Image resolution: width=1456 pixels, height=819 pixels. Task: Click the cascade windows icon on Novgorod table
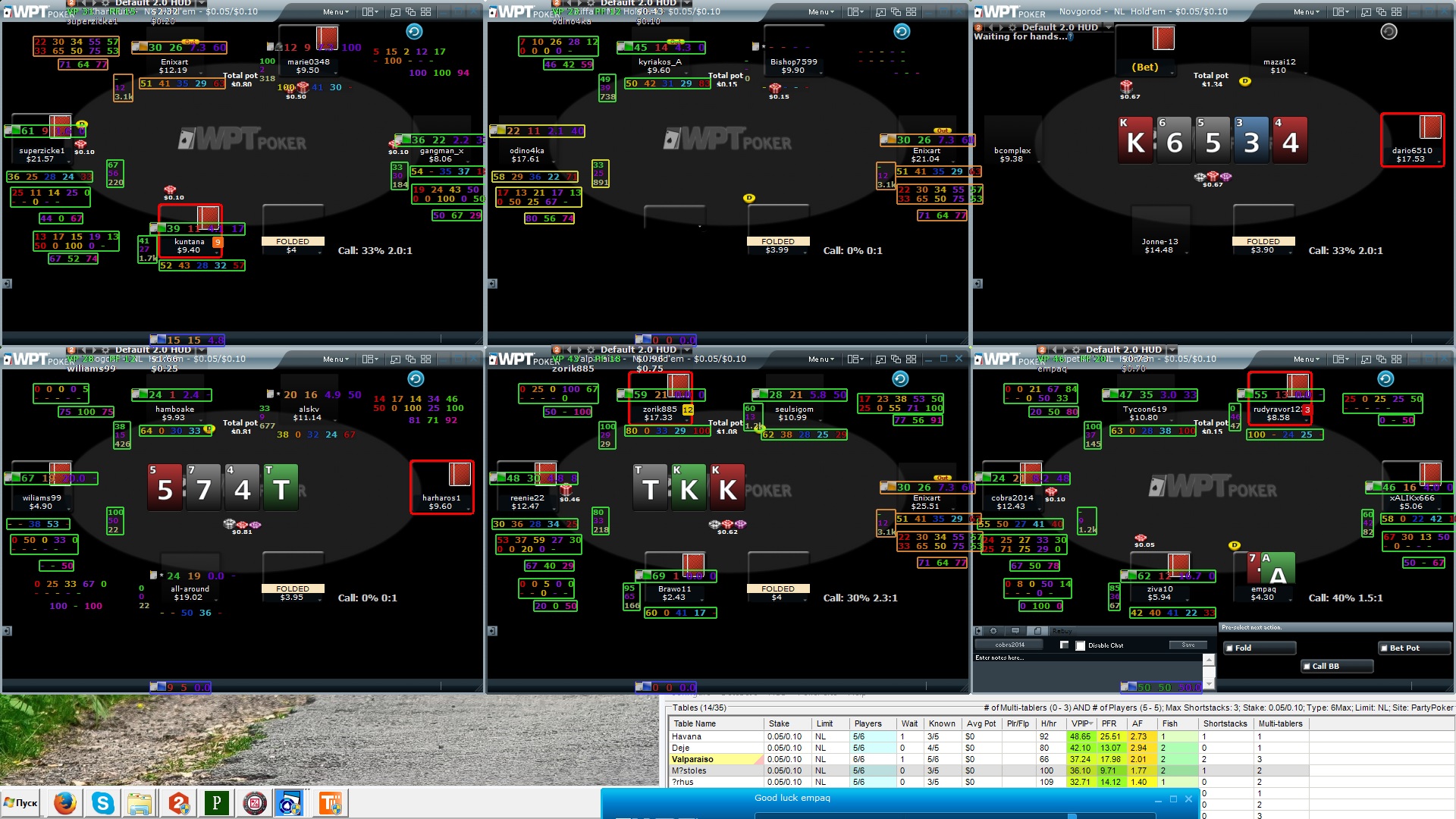coord(1381,12)
